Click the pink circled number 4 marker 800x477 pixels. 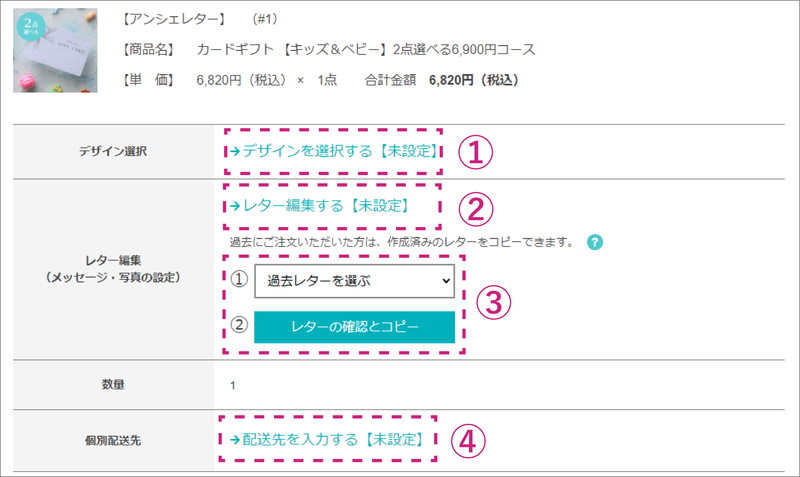pos(468,441)
